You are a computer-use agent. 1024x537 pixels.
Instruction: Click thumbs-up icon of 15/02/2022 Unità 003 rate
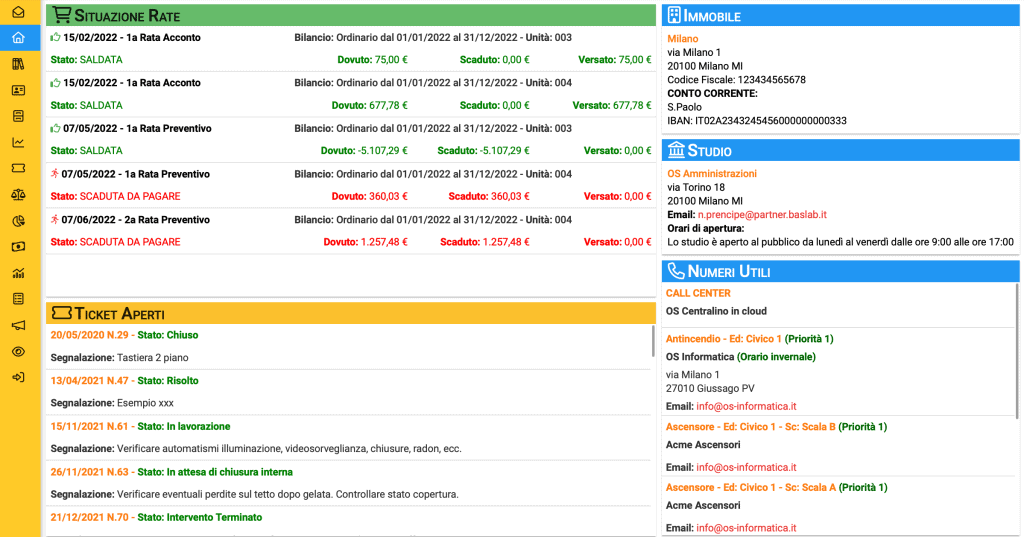pos(56,37)
